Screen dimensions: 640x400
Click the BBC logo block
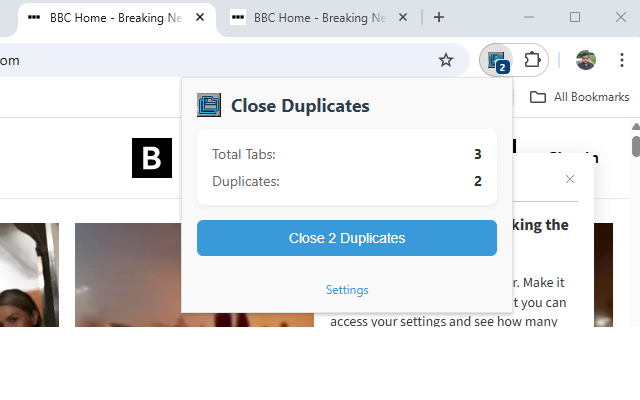click(152, 158)
